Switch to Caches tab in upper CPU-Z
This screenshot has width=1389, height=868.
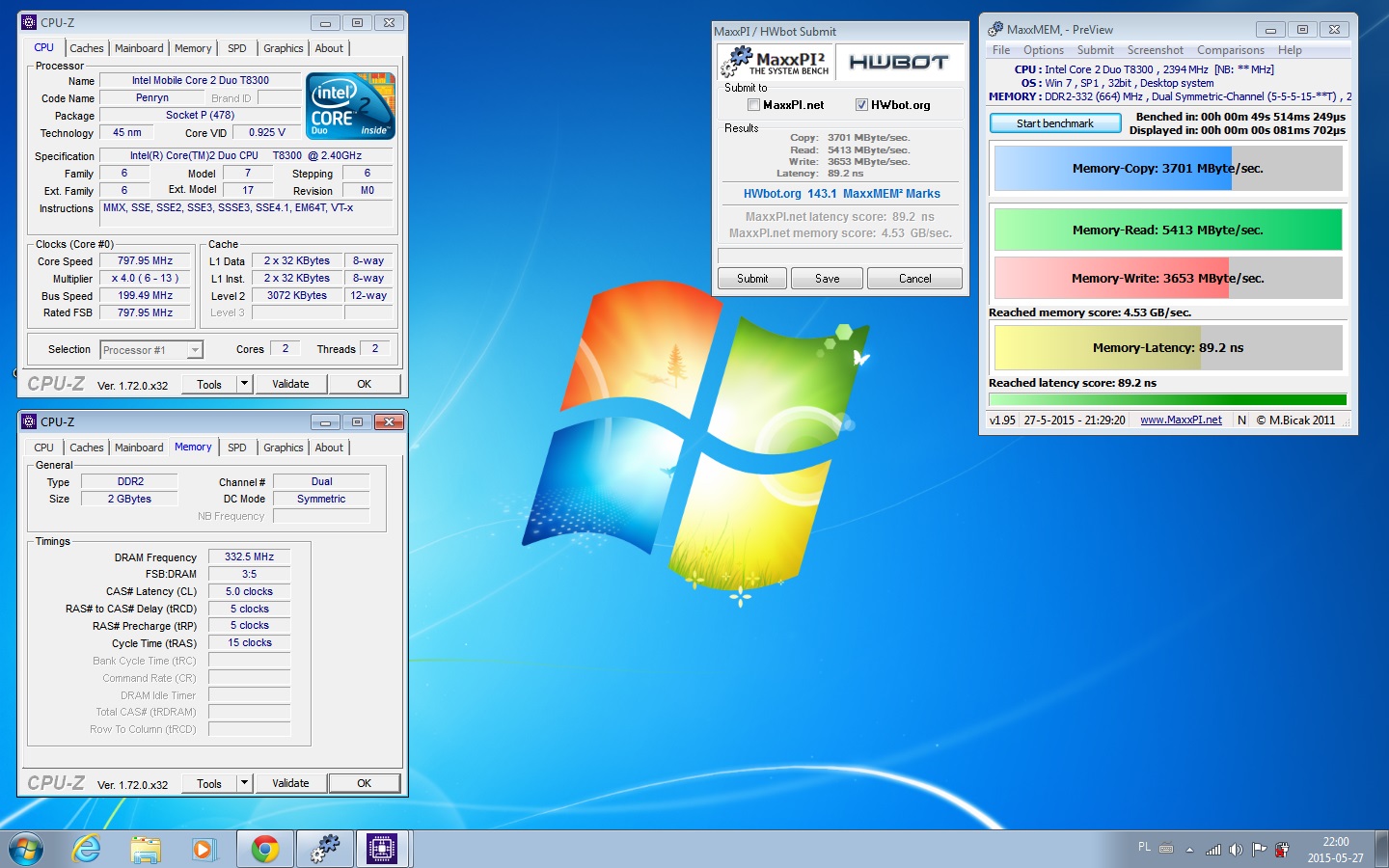(x=87, y=48)
